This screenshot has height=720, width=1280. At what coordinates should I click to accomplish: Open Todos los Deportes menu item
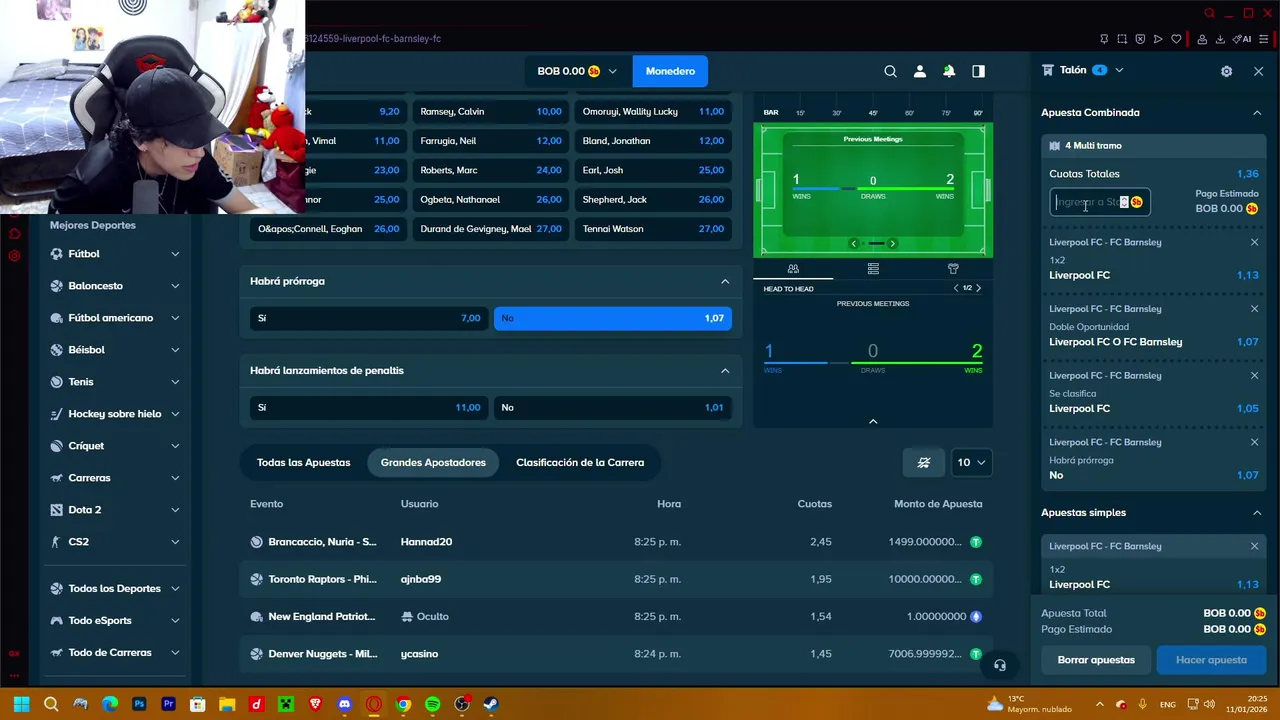[115, 588]
